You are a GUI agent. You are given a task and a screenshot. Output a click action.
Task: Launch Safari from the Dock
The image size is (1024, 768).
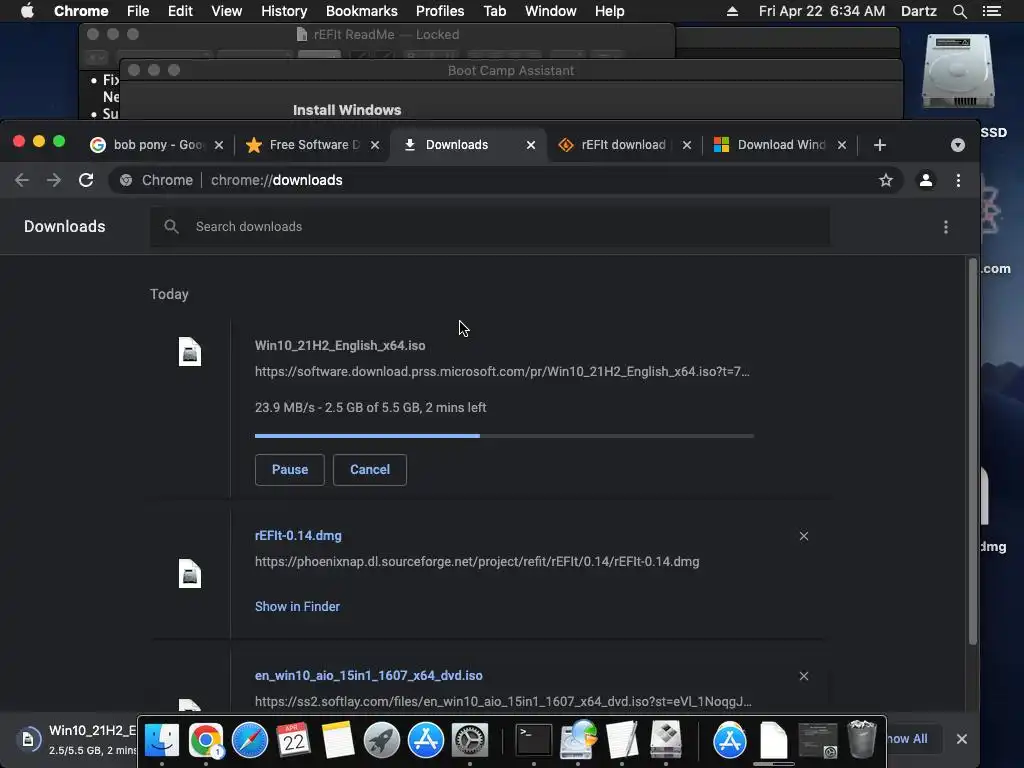[249, 741]
